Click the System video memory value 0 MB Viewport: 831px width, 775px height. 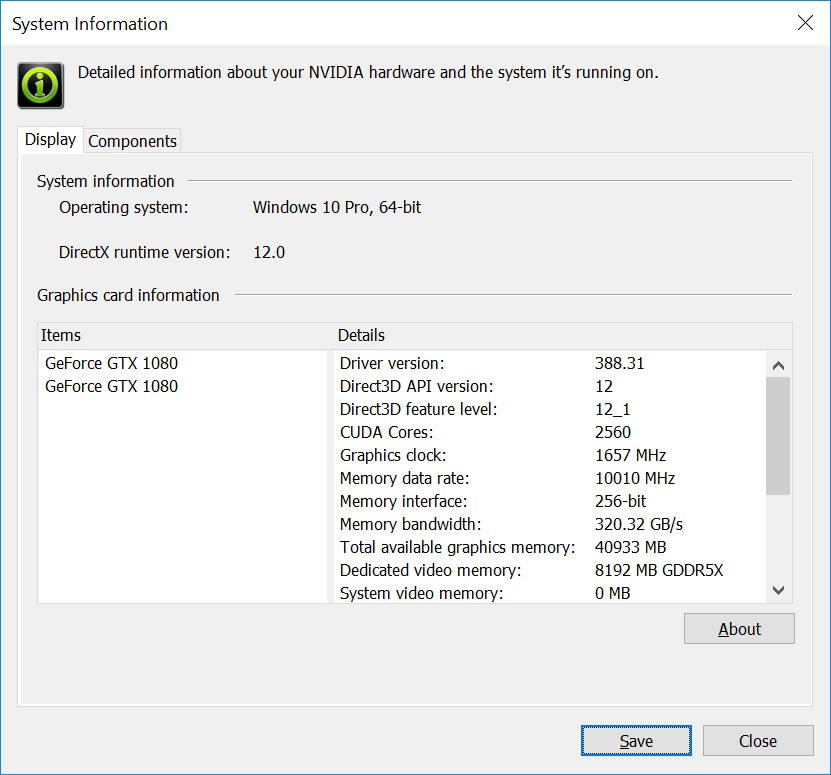coord(612,593)
